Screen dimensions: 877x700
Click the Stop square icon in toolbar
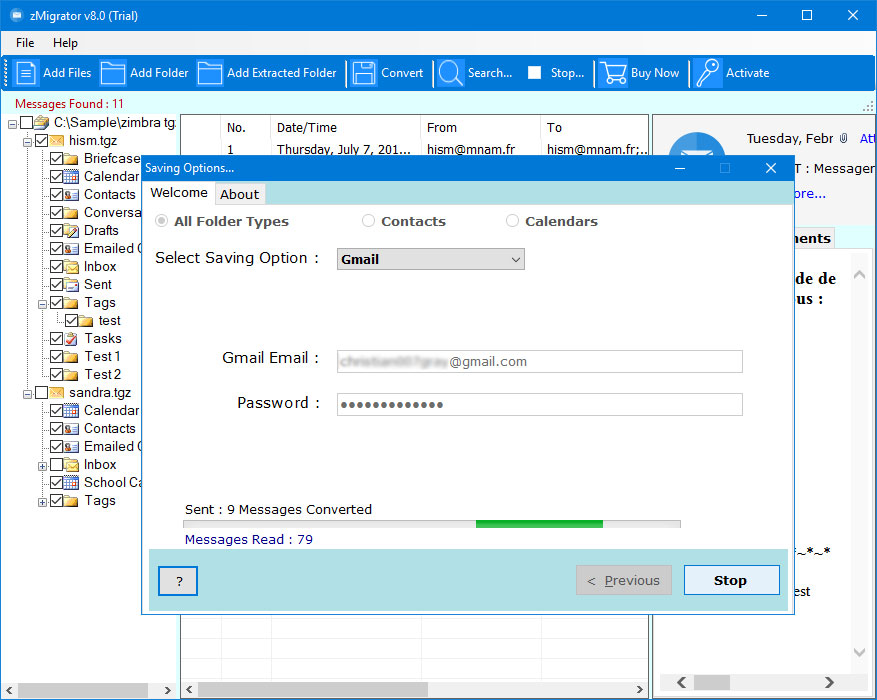(535, 73)
